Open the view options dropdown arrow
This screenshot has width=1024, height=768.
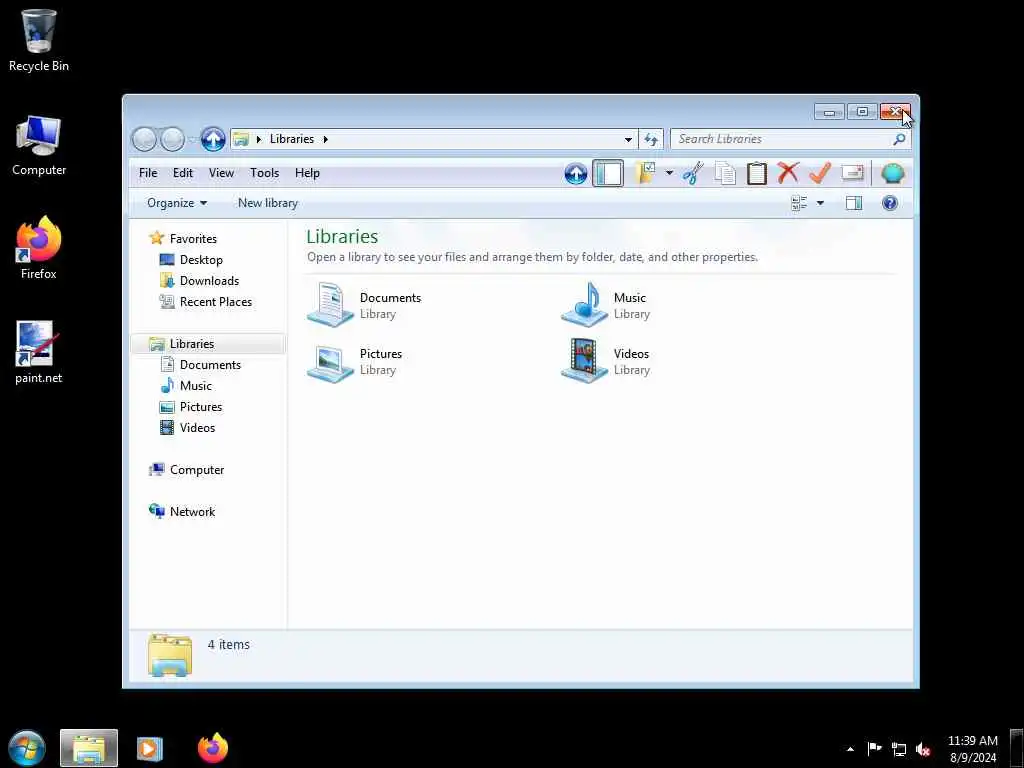click(x=820, y=203)
